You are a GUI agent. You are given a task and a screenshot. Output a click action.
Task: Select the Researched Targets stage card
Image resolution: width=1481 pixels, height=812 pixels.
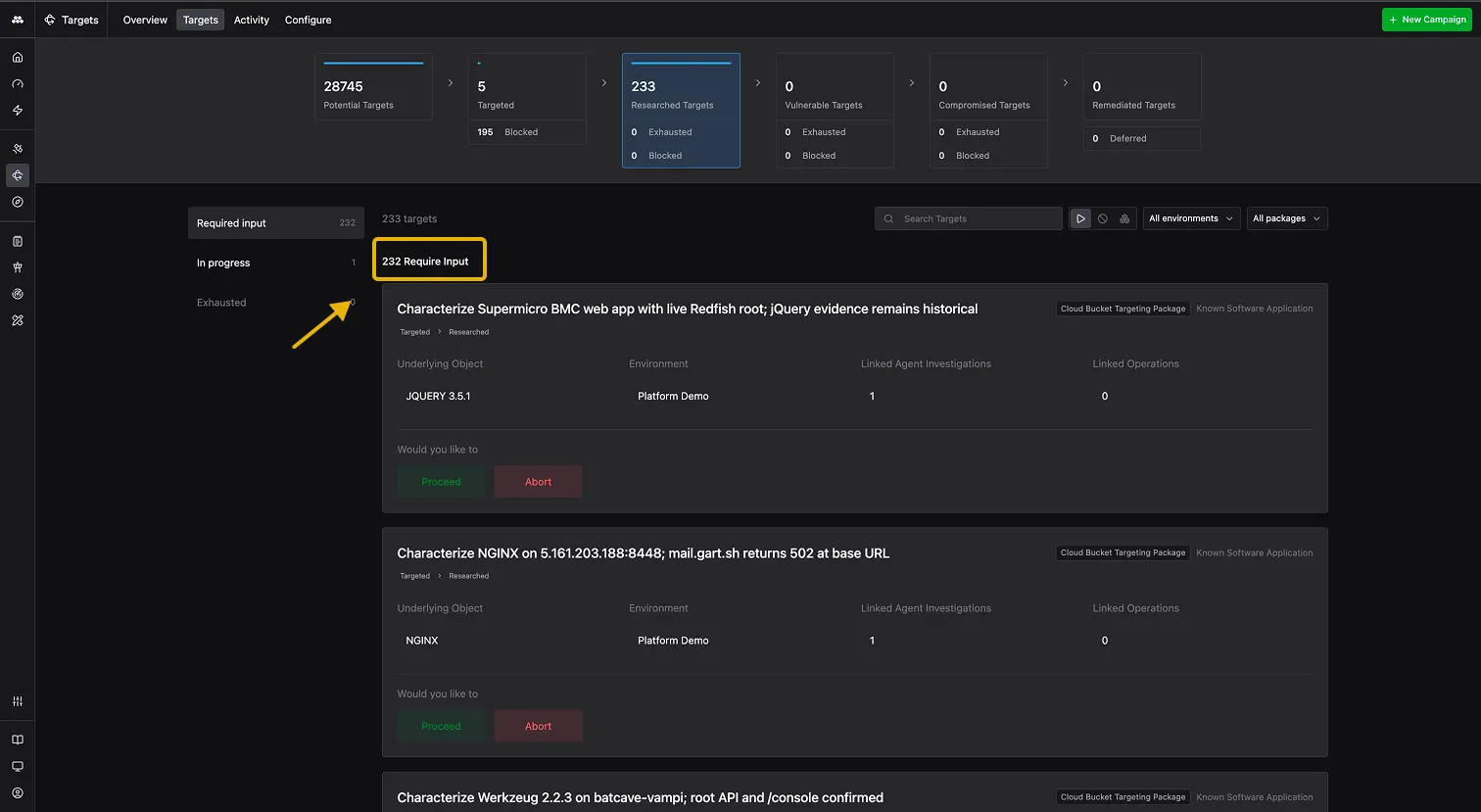(x=681, y=111)
